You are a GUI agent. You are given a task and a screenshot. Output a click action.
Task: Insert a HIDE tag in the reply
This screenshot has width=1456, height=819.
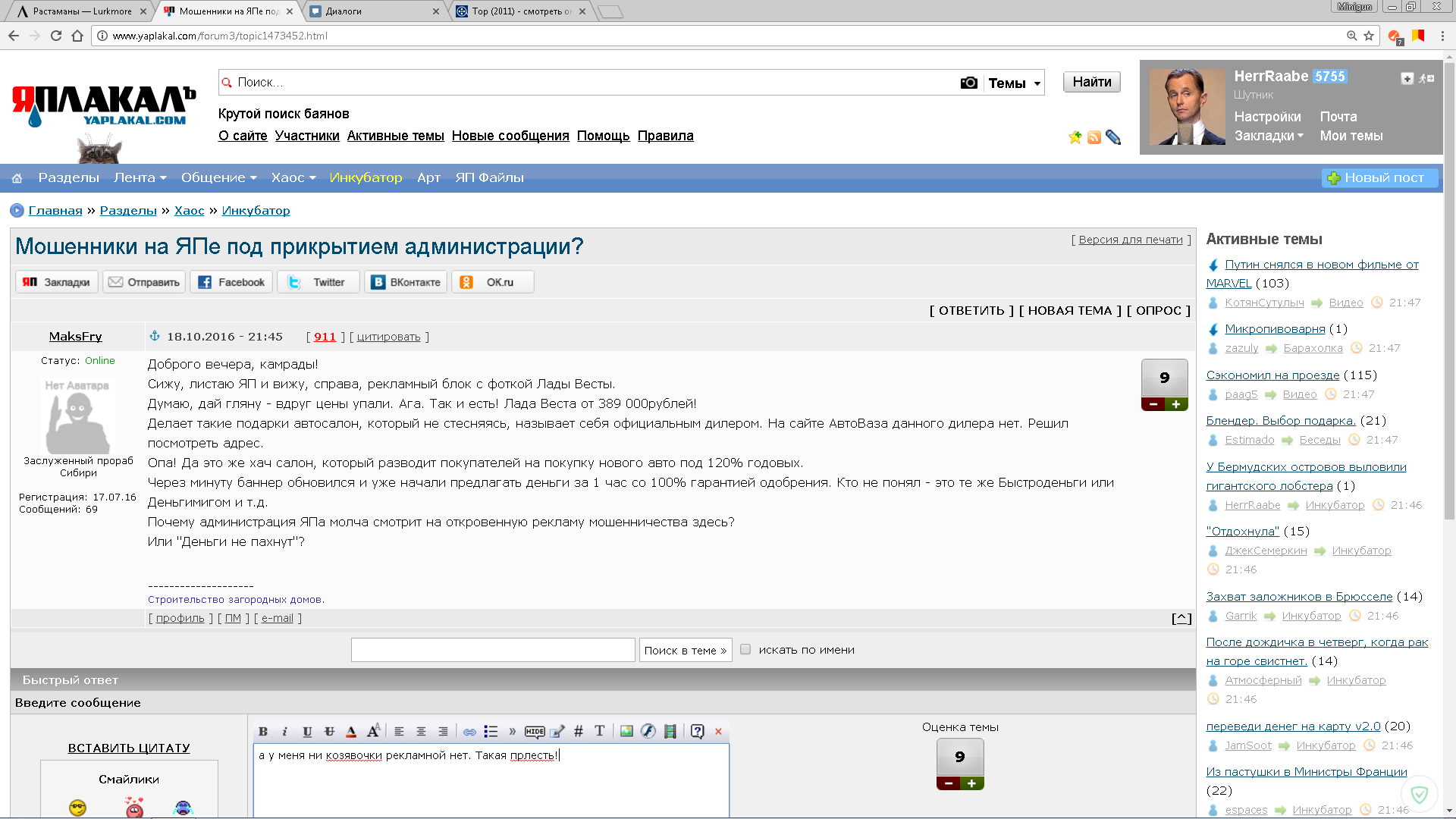click(x=535, y=732)
